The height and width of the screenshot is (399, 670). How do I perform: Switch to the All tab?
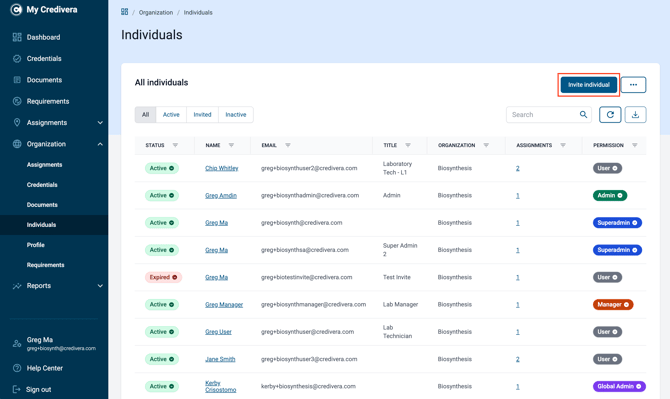coord(145,114)
